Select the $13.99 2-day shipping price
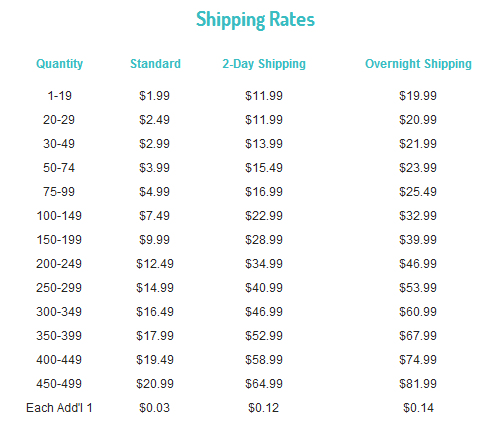This screenshot has height=429, width=499. (x=264, y=144)
